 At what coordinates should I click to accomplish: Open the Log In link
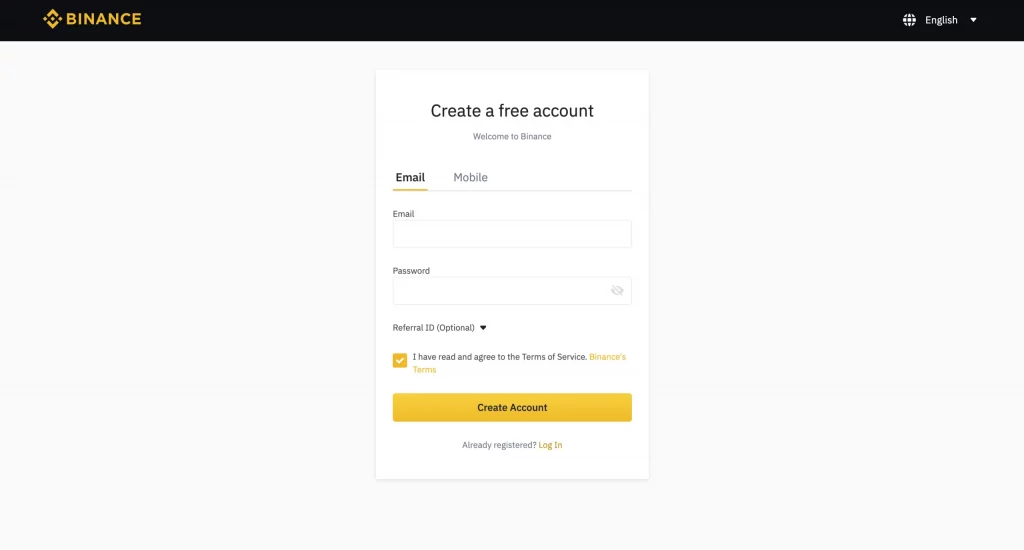coord(550,445)
